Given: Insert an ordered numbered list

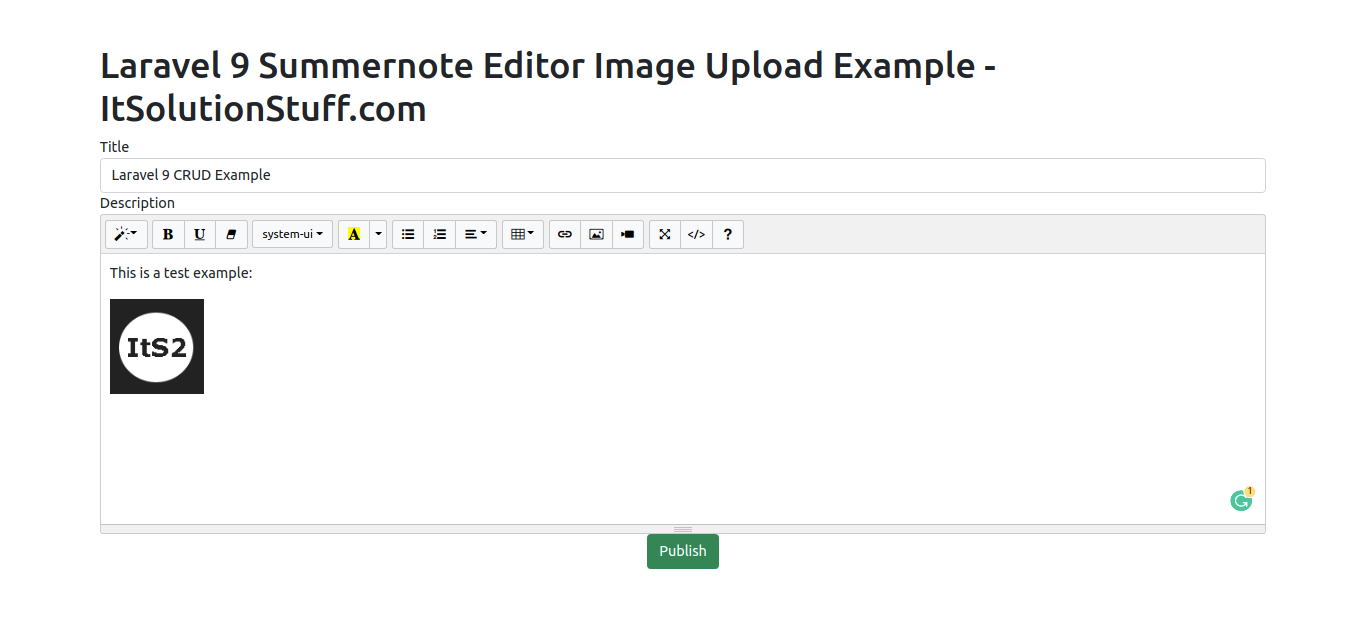Looking at the screenshot, I should pos(439,234).
